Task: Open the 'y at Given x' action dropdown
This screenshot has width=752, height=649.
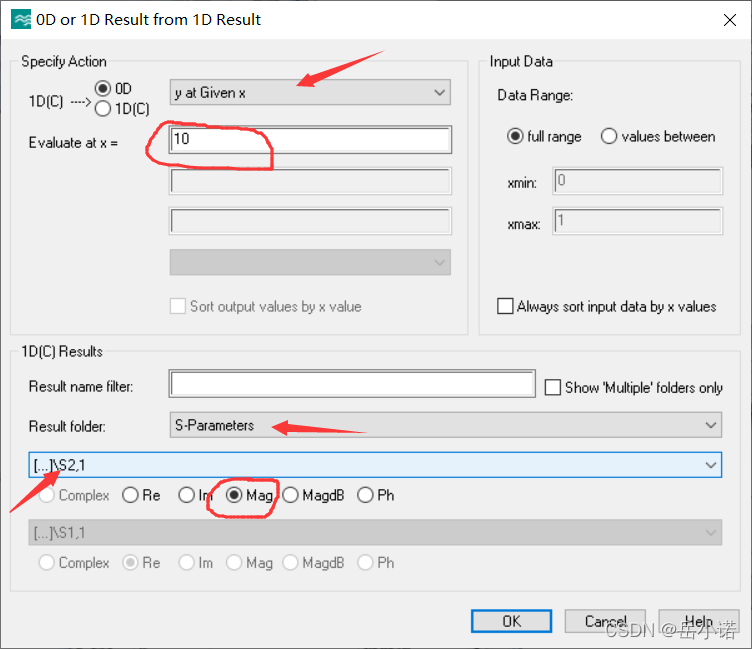Action: [310, 92]
